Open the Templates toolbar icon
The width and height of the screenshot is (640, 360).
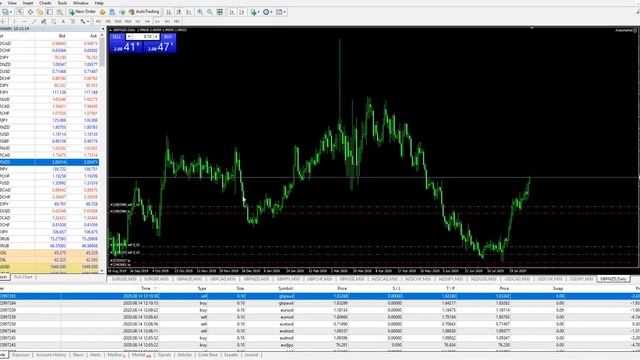(279, 12)
